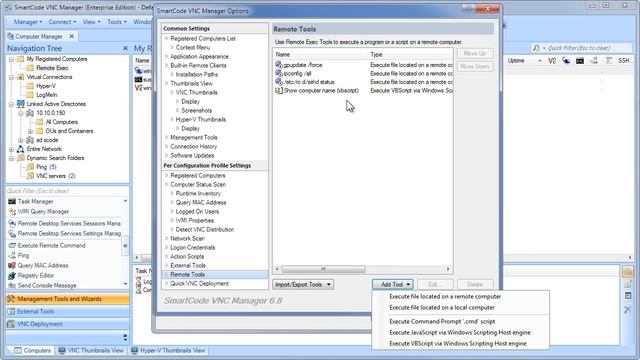640x360 pixels.
Task: Collapse the Dynamic Search Folders node
Action: click(x=11, y=158)
